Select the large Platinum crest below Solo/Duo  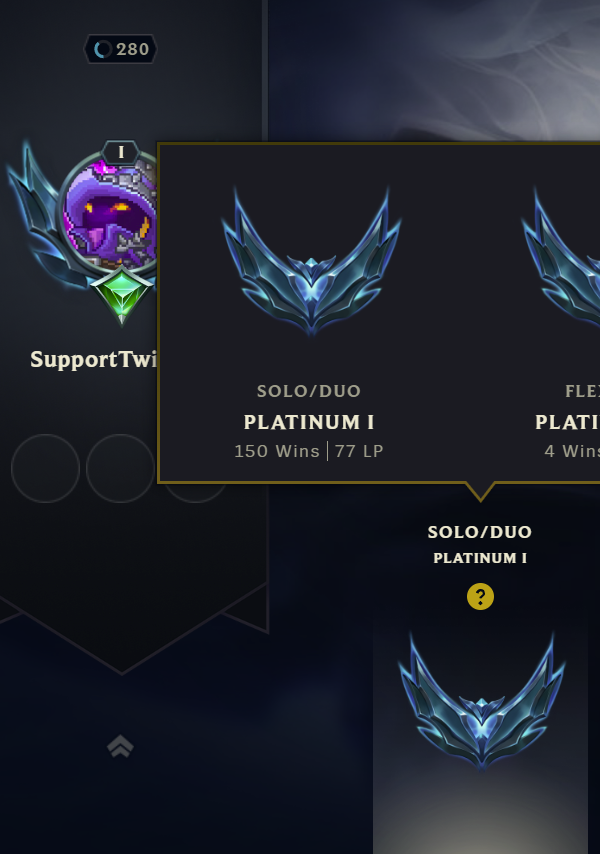point(481,701)
